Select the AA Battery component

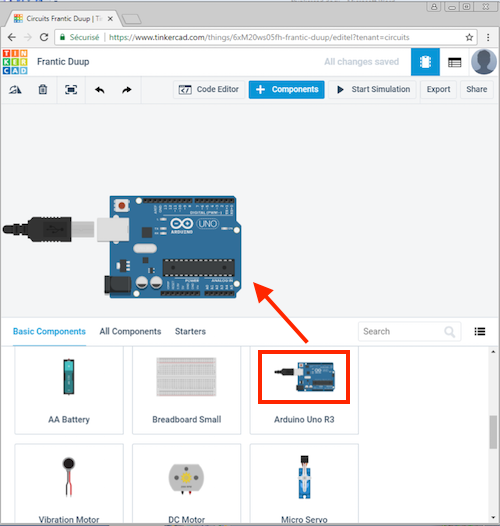[69, 390]
